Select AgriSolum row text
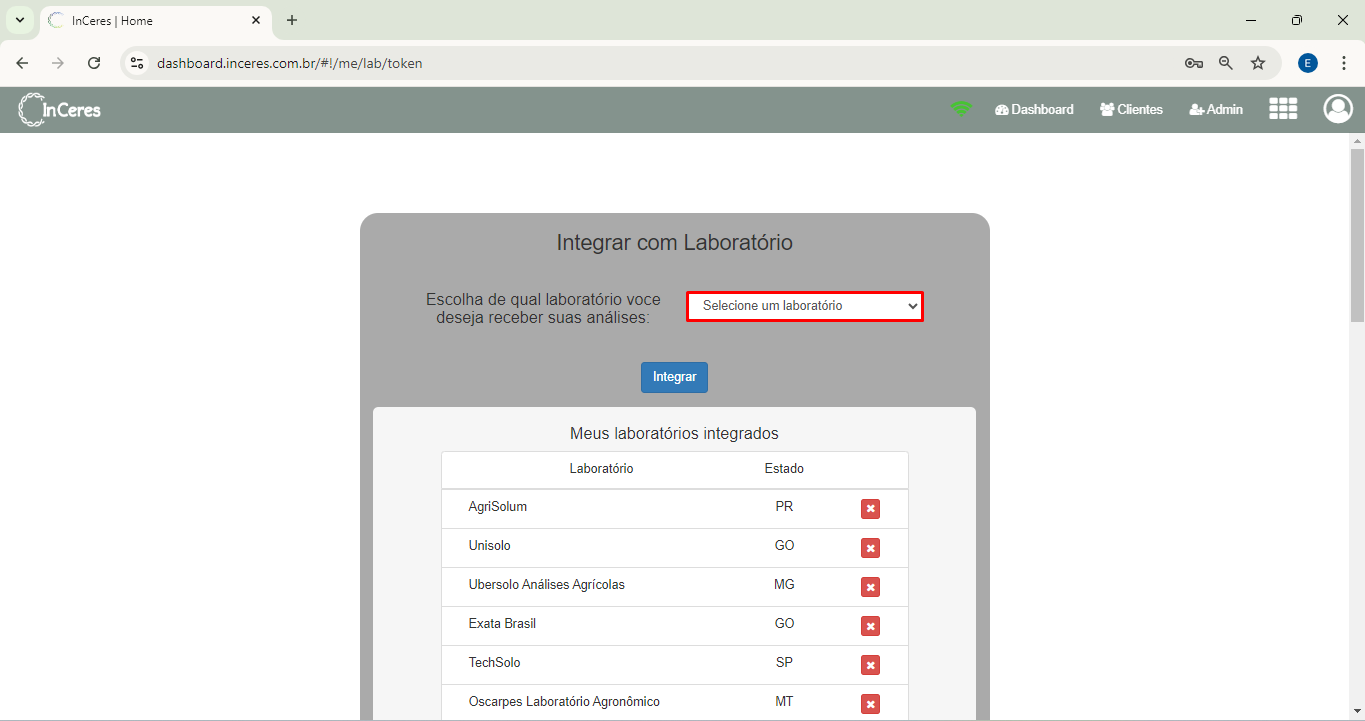 [x=498, y=507]
